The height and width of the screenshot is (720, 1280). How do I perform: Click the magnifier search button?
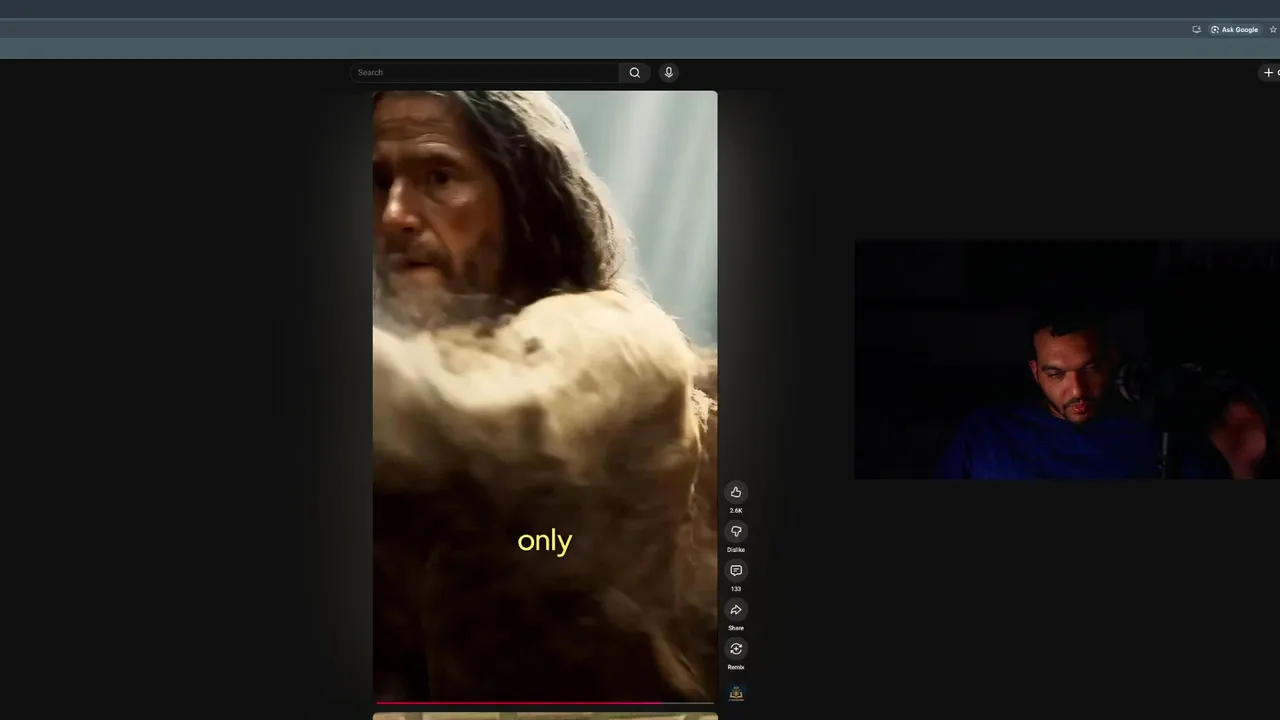click(x=634, y=72)
